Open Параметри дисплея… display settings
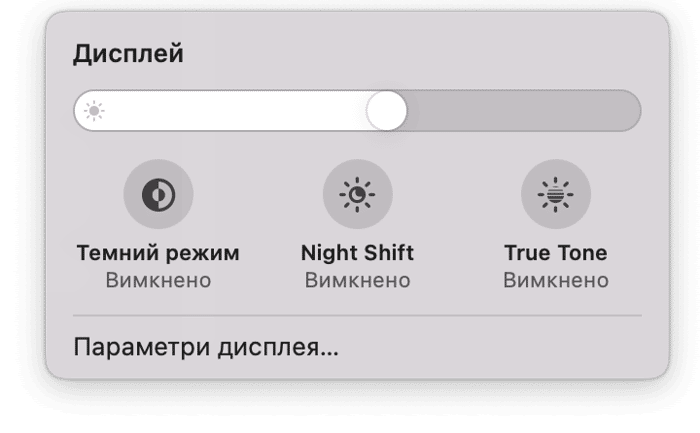The image size is (700, 433). pos(206,347)
